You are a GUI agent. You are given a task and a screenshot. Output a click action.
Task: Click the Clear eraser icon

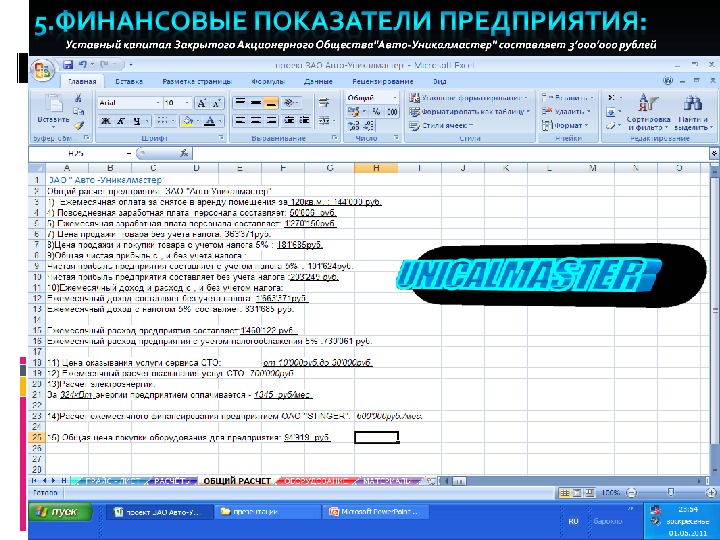pos(610,125)
